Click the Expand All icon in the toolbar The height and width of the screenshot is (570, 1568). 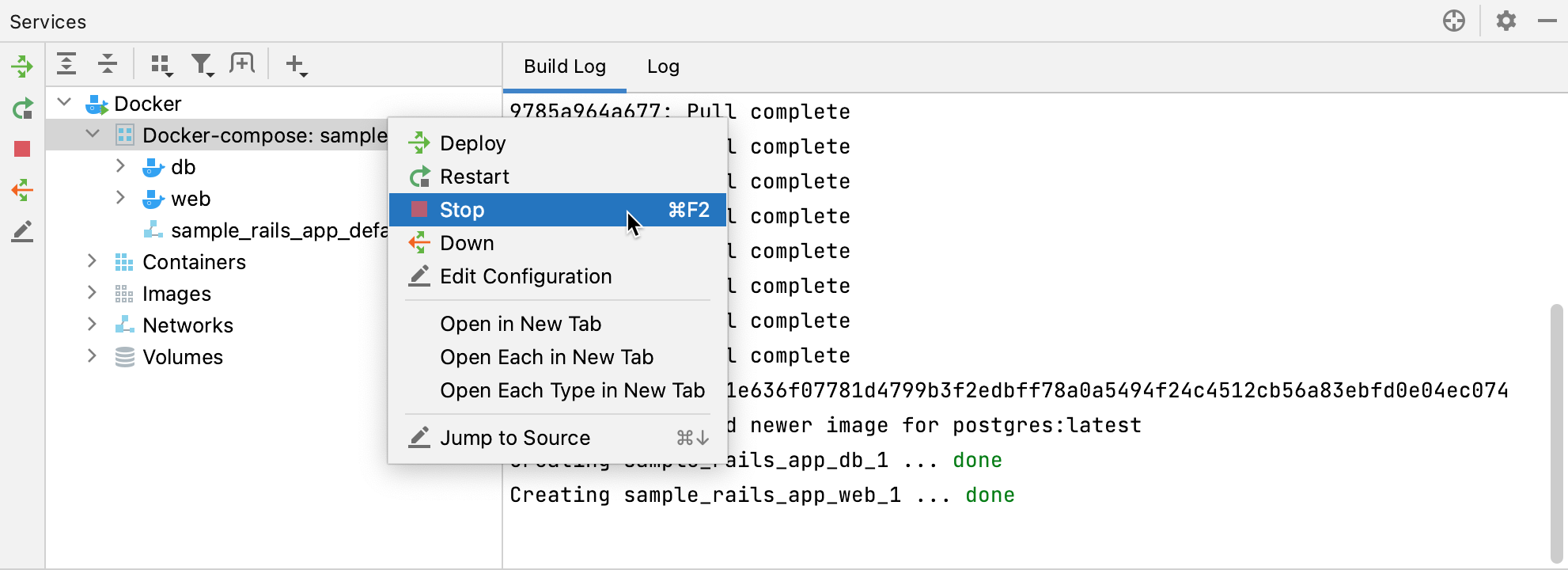66,63
